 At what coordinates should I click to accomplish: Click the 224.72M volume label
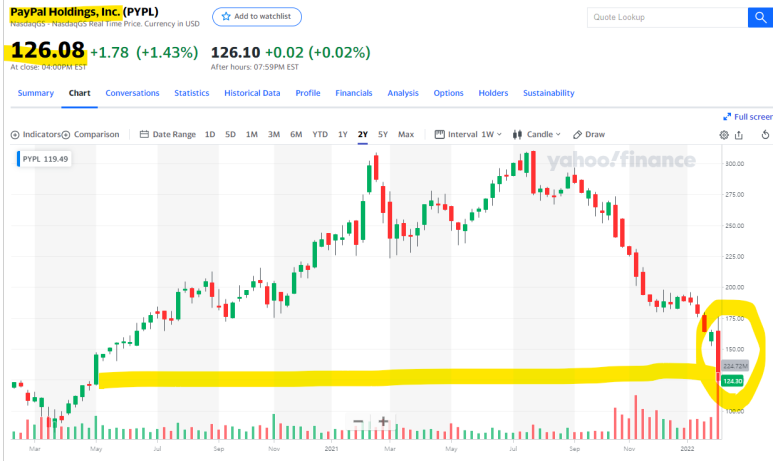(x=735, y=366)
